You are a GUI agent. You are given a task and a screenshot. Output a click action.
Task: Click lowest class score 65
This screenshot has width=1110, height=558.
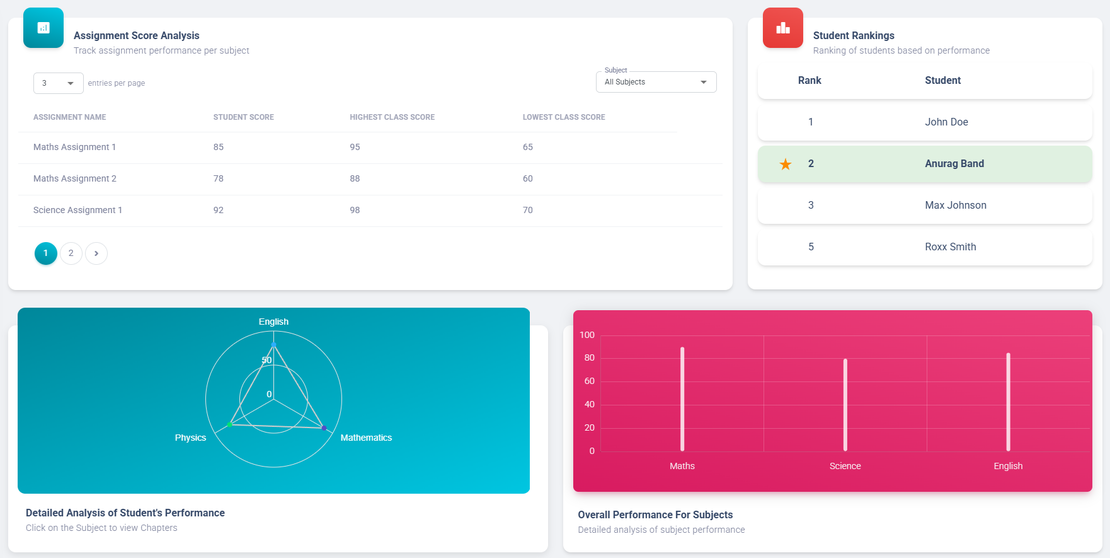[x=527, y=147]
